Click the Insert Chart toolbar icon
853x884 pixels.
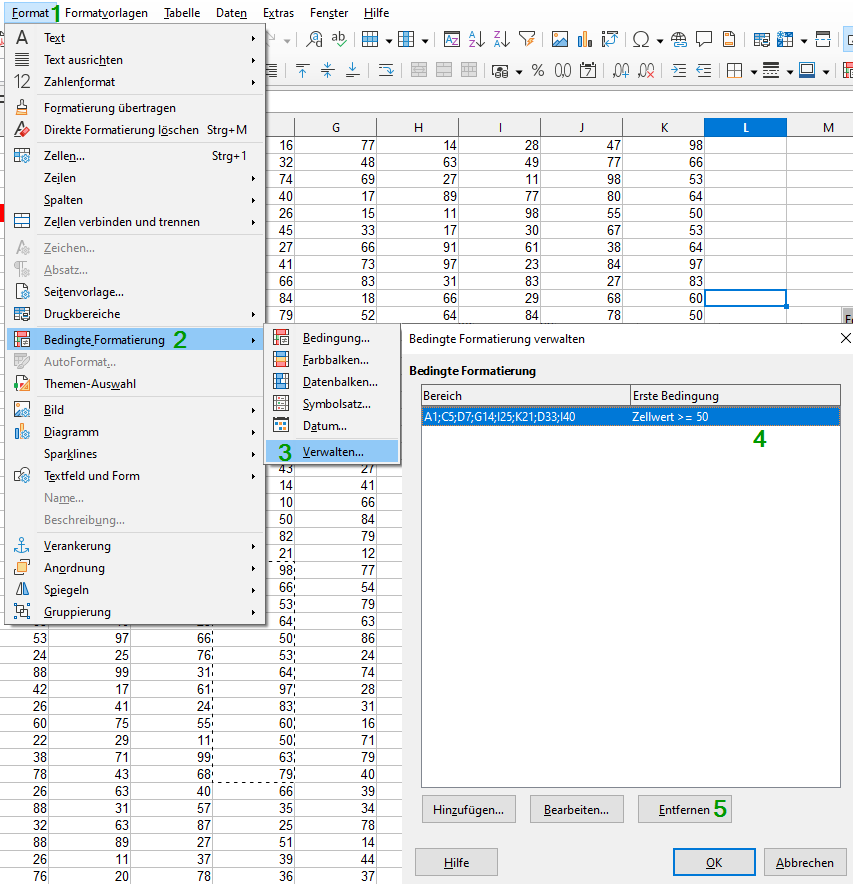(584, 40)
